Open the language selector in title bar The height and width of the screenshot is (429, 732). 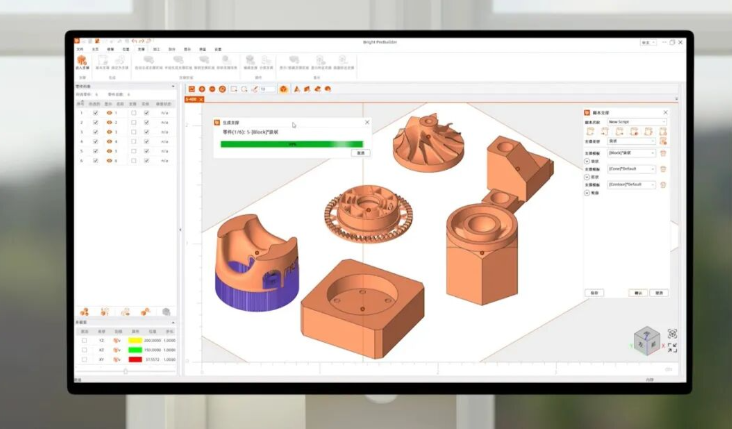pos(648,42)
